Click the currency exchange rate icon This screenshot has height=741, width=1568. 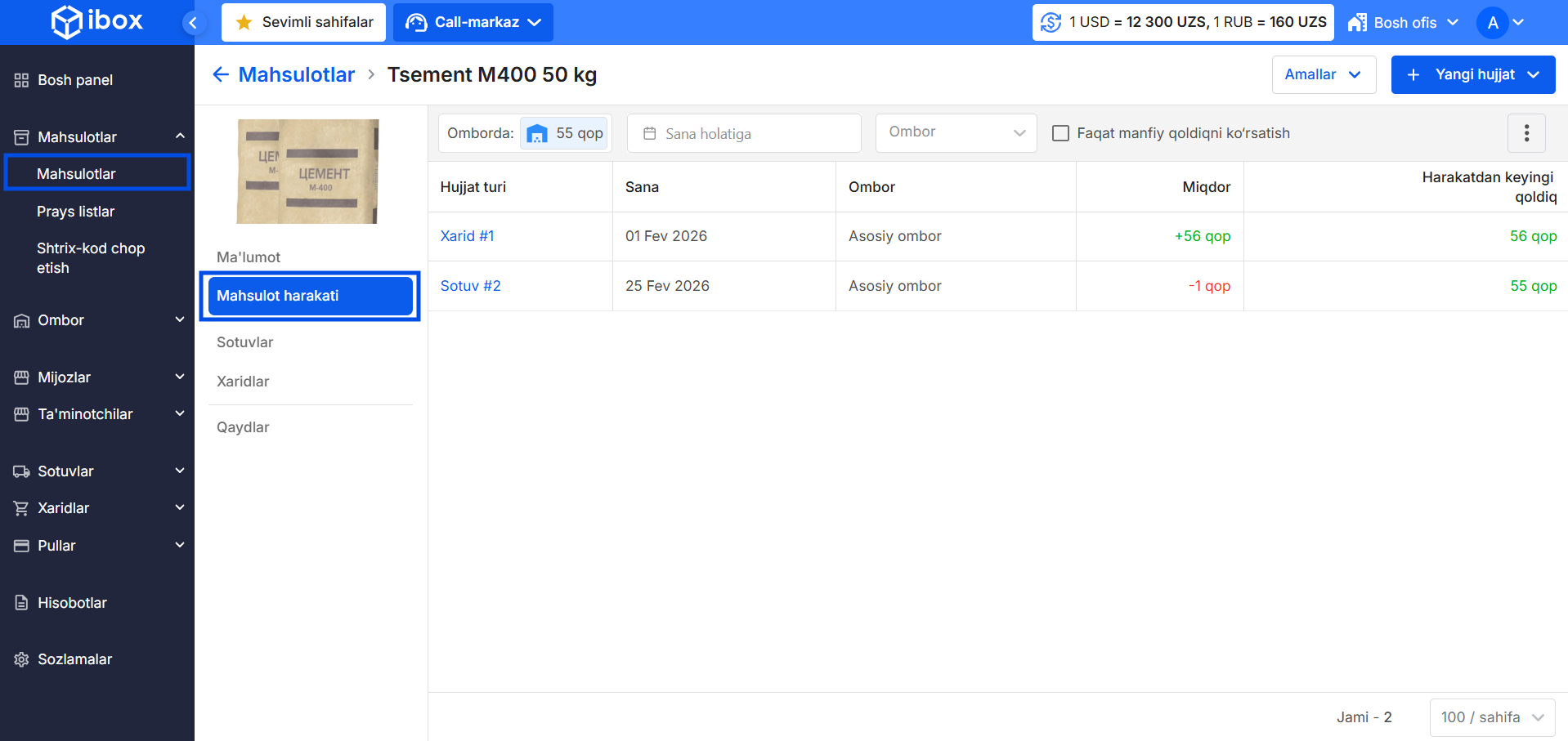click(x=1051, y=23)
